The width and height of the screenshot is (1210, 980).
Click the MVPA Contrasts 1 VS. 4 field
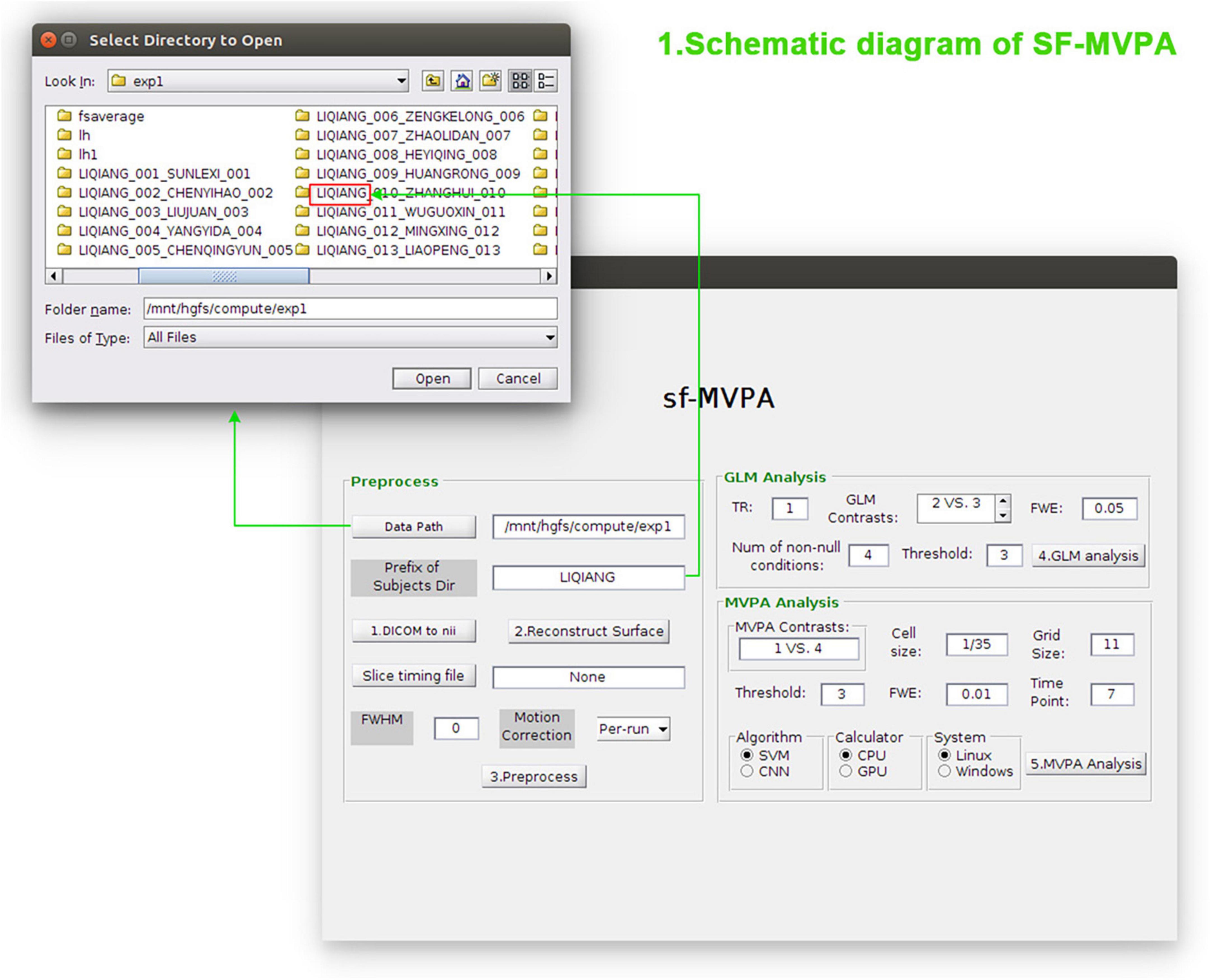[798, 649]
